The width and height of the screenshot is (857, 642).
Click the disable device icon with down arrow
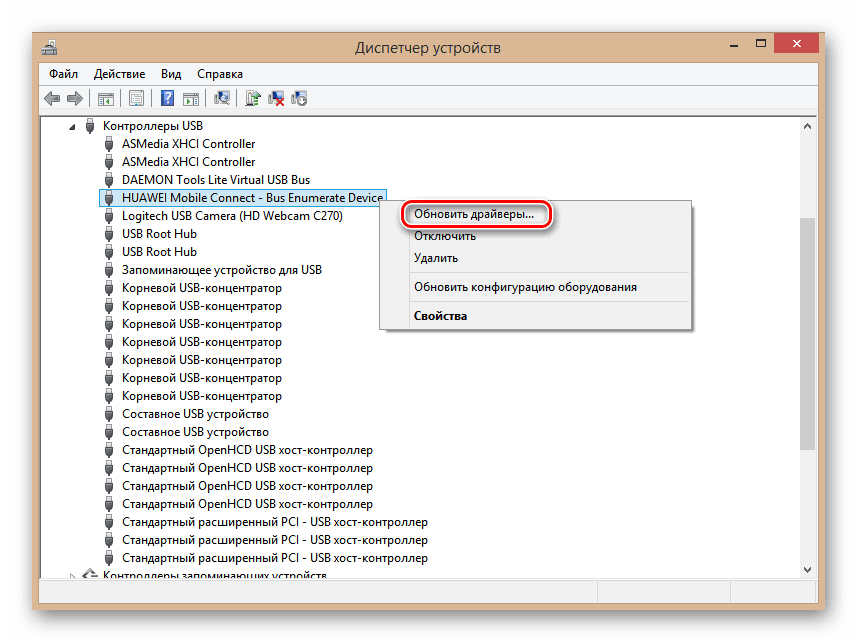(299, 98)
